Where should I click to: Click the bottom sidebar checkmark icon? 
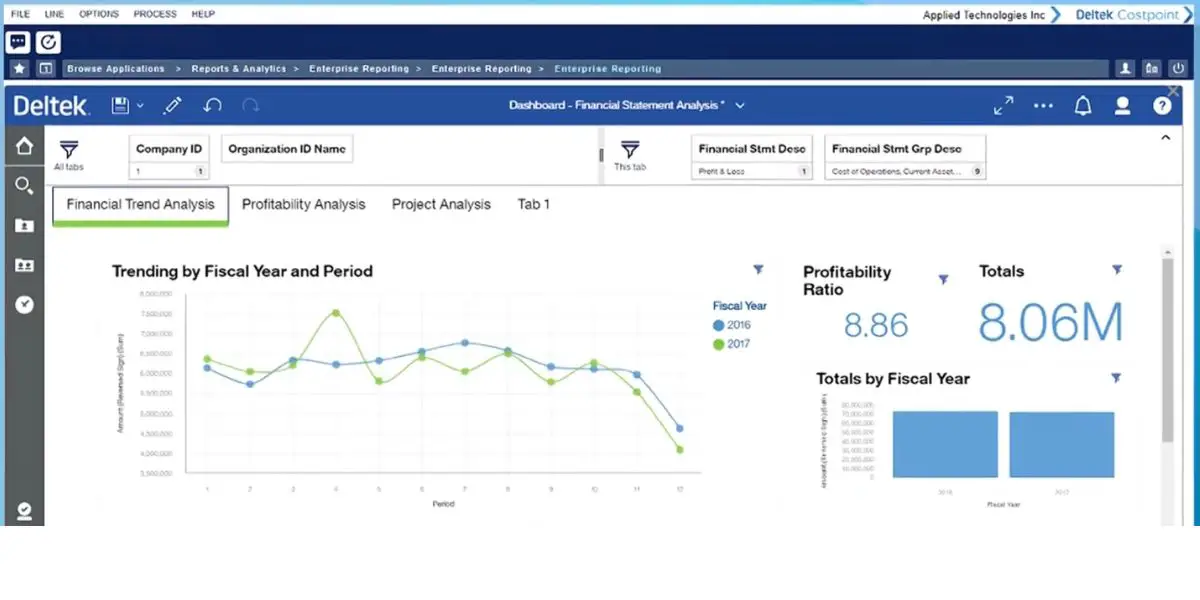24,511
